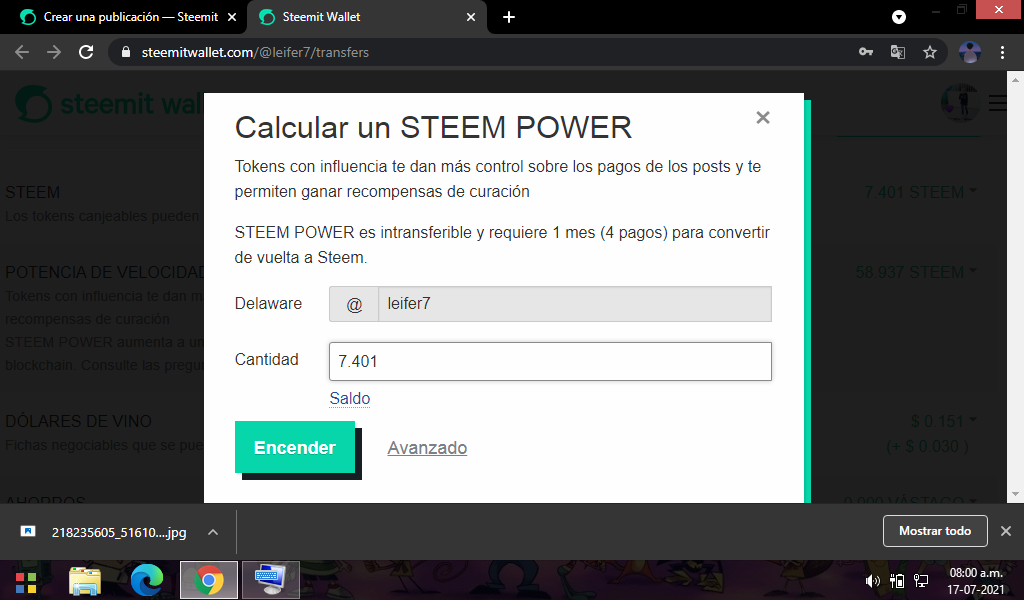This screenshot has height=600, width=1024.
Task: Close the downloads bar
Action: pyautogui.click(x=1006, y=531)
